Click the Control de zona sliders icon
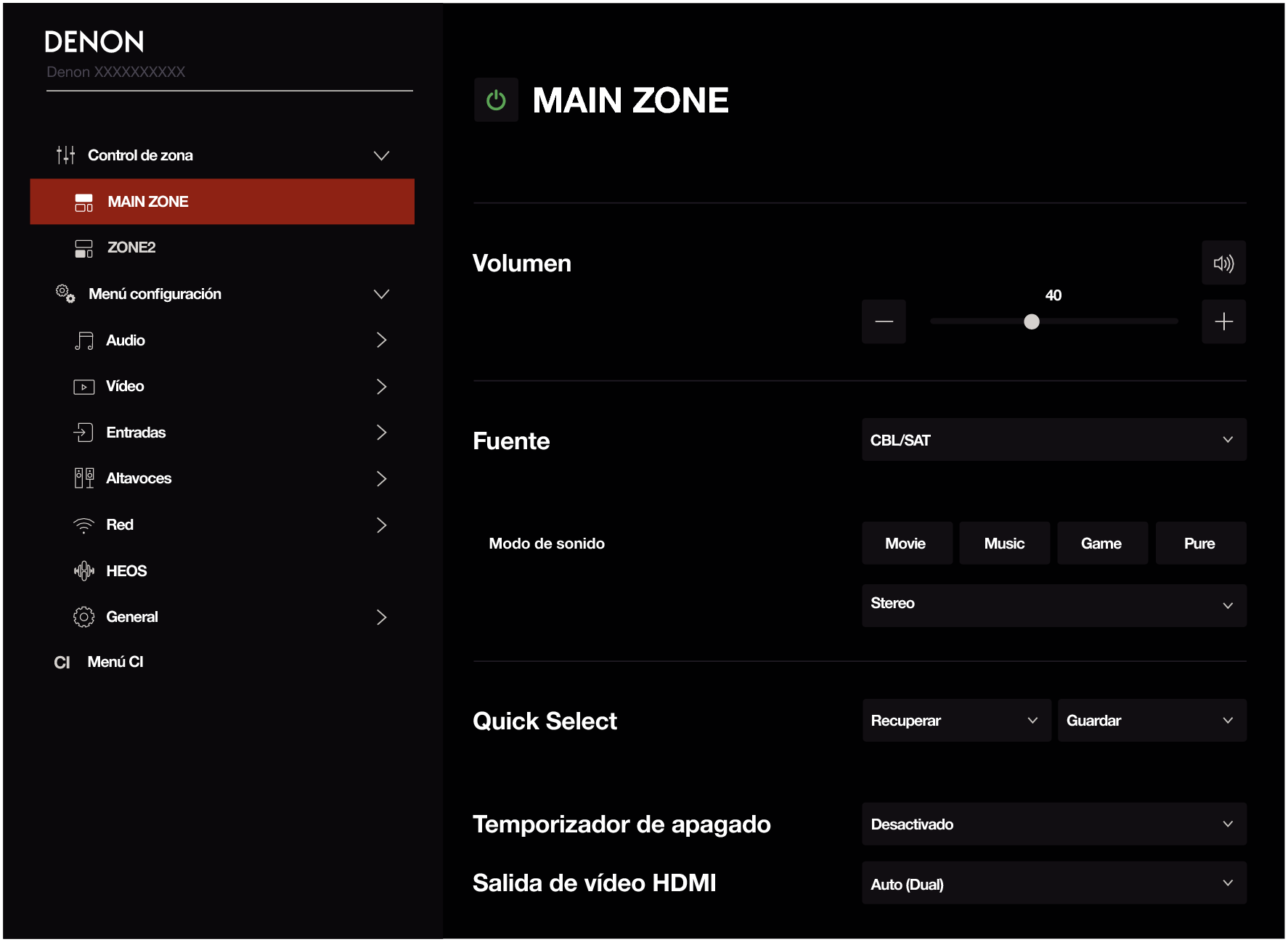Screen dimensions: 1288x942 point(66,155)
